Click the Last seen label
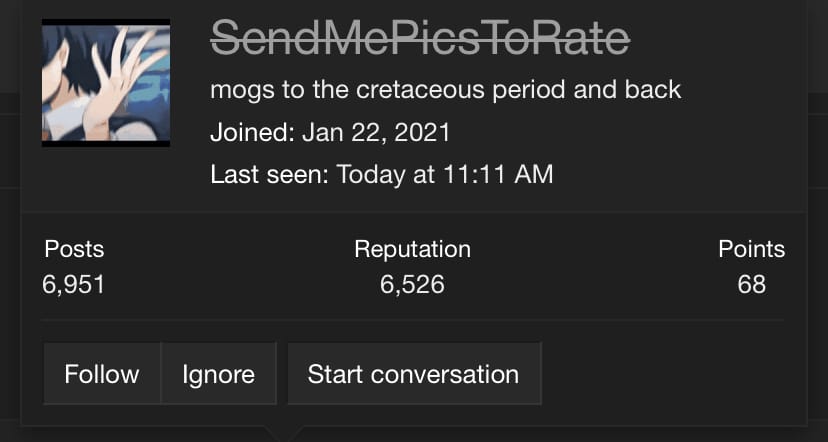The image size is (828, 442). (x=269, y=174)
